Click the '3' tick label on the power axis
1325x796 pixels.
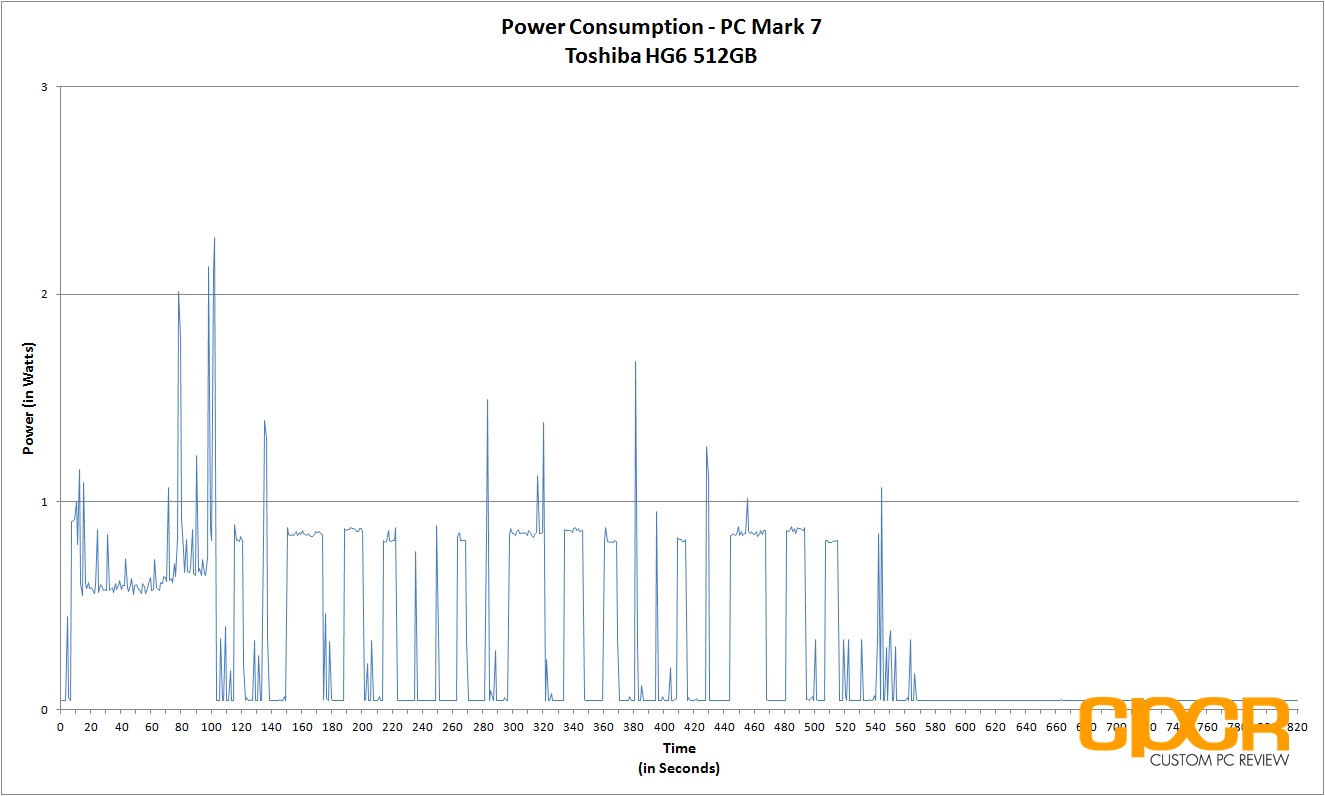[45, 87]
